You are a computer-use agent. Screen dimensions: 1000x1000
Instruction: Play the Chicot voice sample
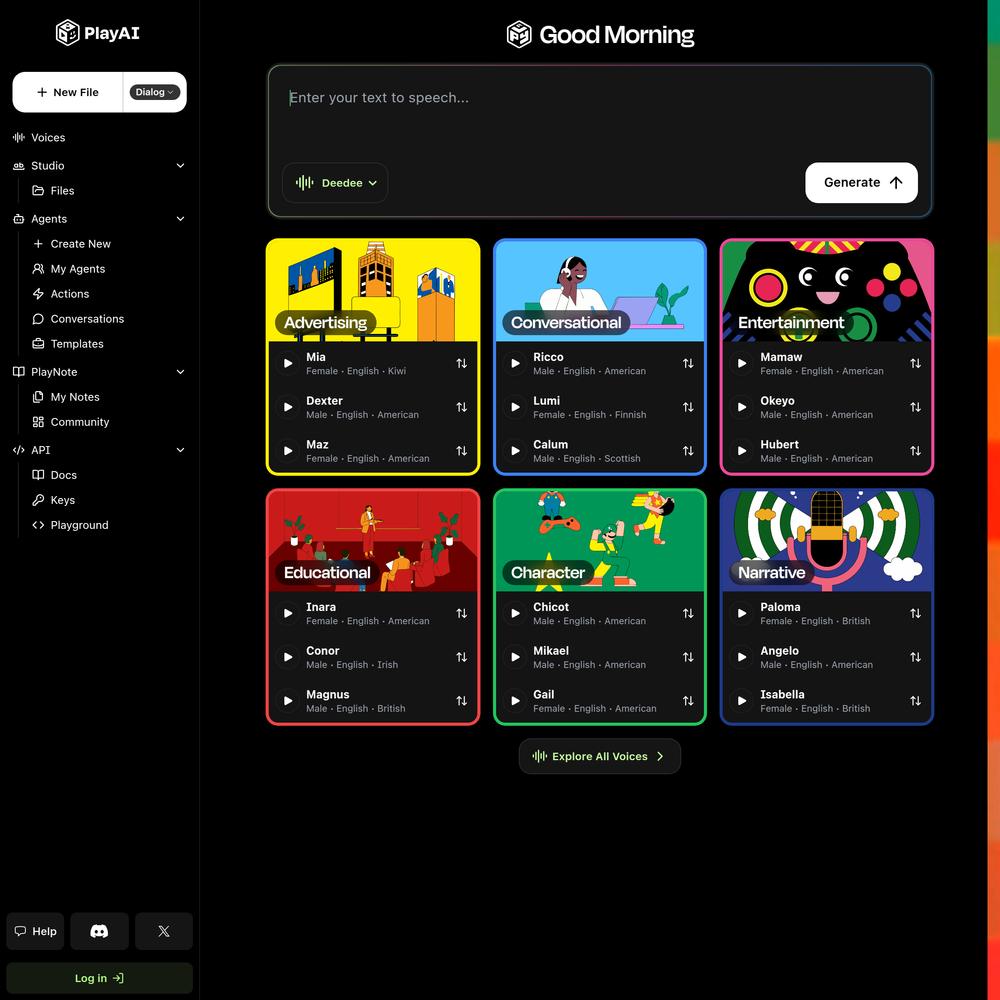pos(515,614)
